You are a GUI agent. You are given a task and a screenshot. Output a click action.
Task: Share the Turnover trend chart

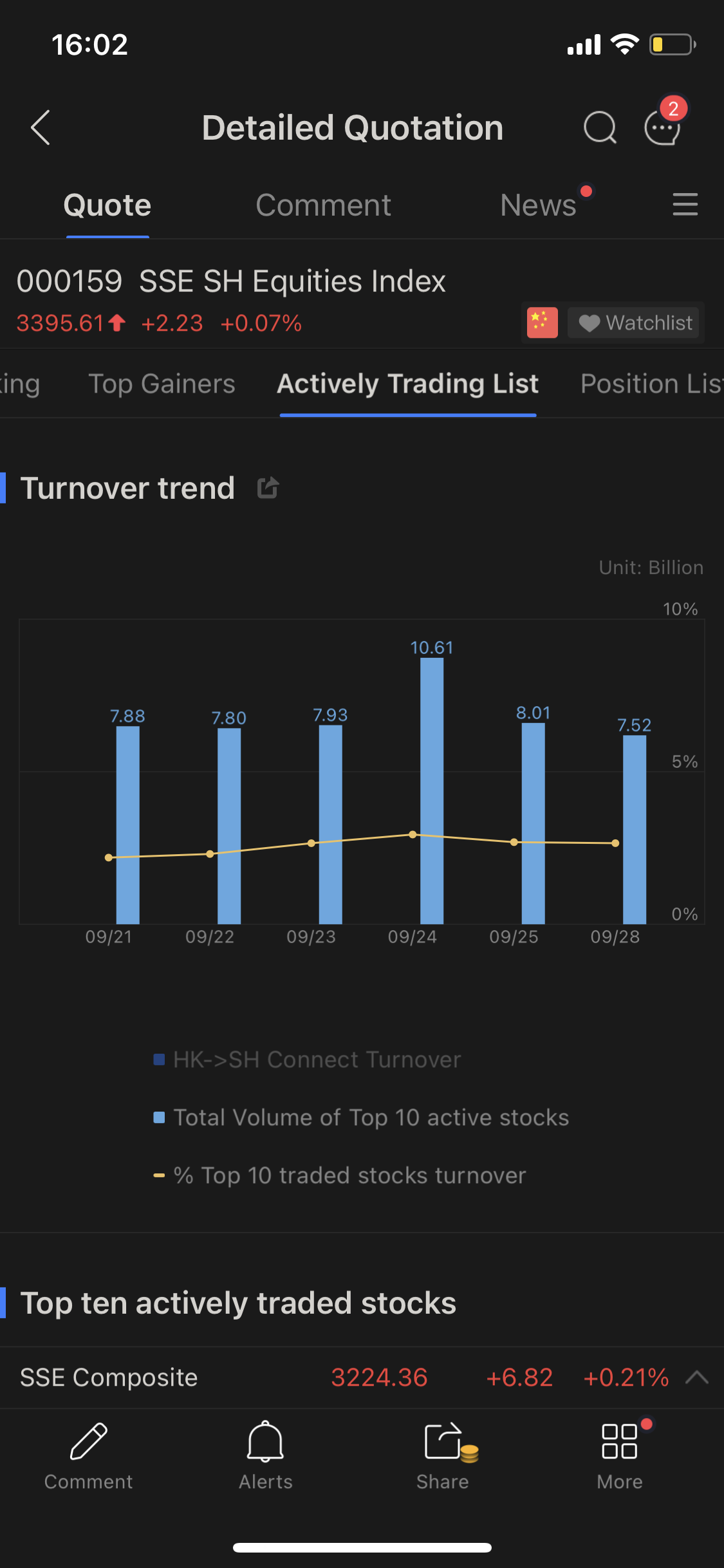[268, 488]
